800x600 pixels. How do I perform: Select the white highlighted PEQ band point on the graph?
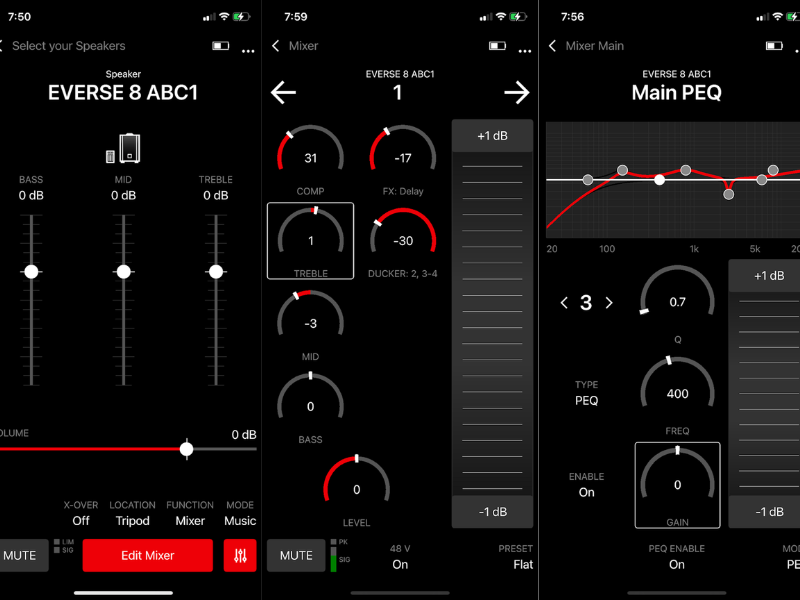click(x=659, y=180)
